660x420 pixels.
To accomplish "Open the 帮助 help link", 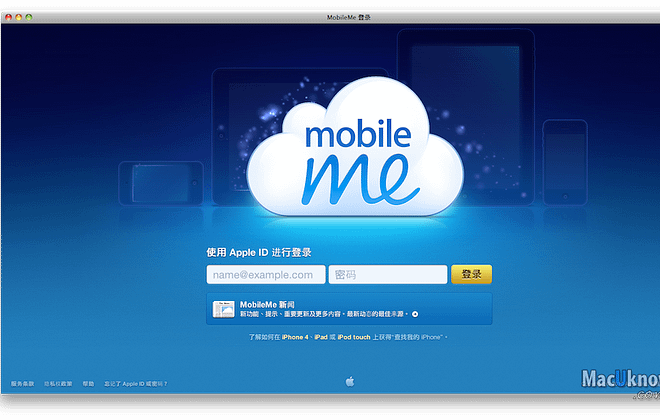I will pos(89,383).
